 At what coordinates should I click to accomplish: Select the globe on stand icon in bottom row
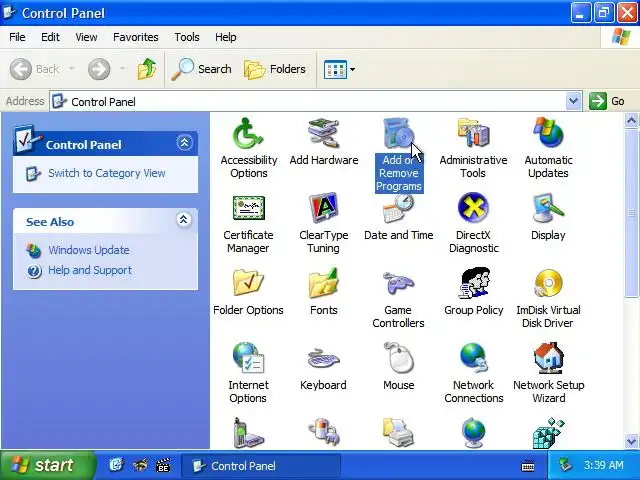pos(473,433)
